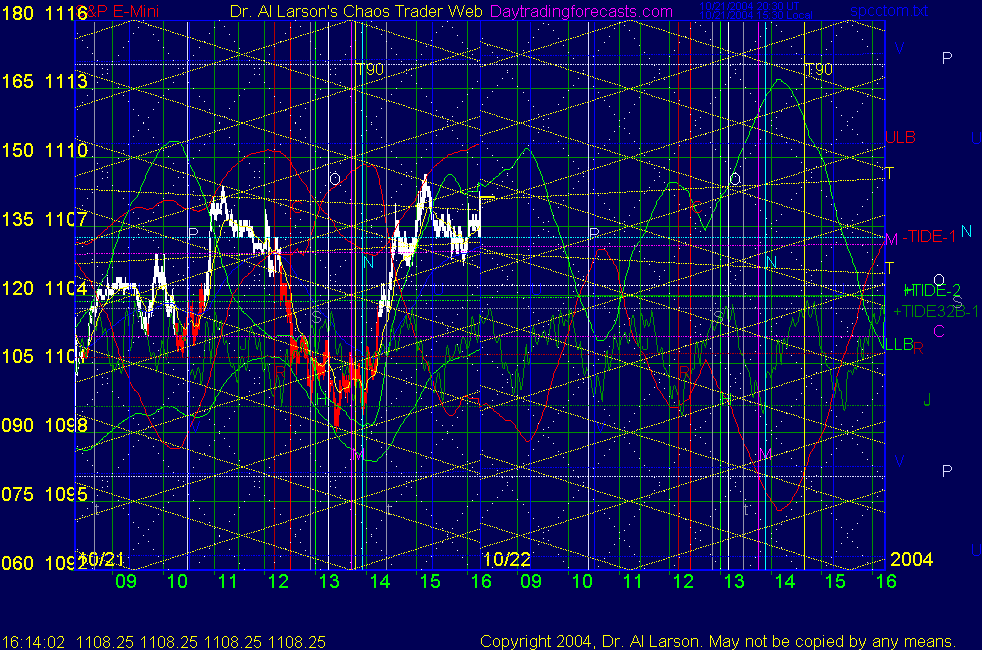Select the "+TIDE-2" legend label

(x=932, y=290)
